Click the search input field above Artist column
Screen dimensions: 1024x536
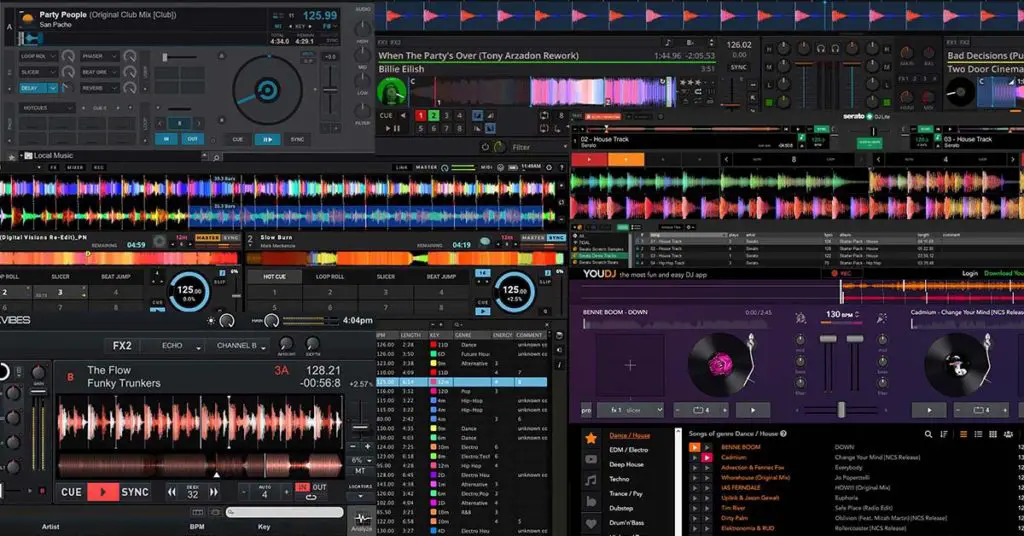285,512
